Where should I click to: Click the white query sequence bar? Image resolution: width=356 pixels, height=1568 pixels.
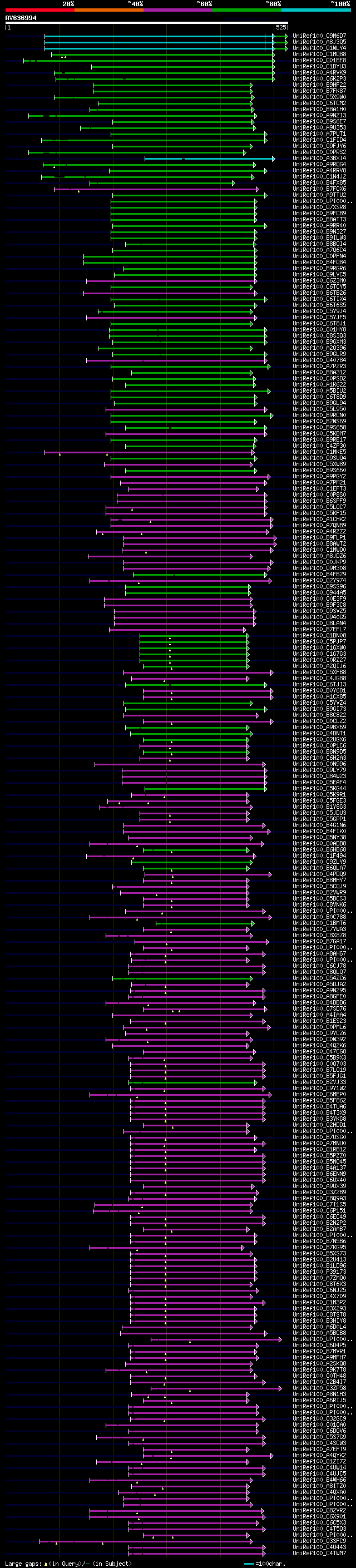point(147,23)
